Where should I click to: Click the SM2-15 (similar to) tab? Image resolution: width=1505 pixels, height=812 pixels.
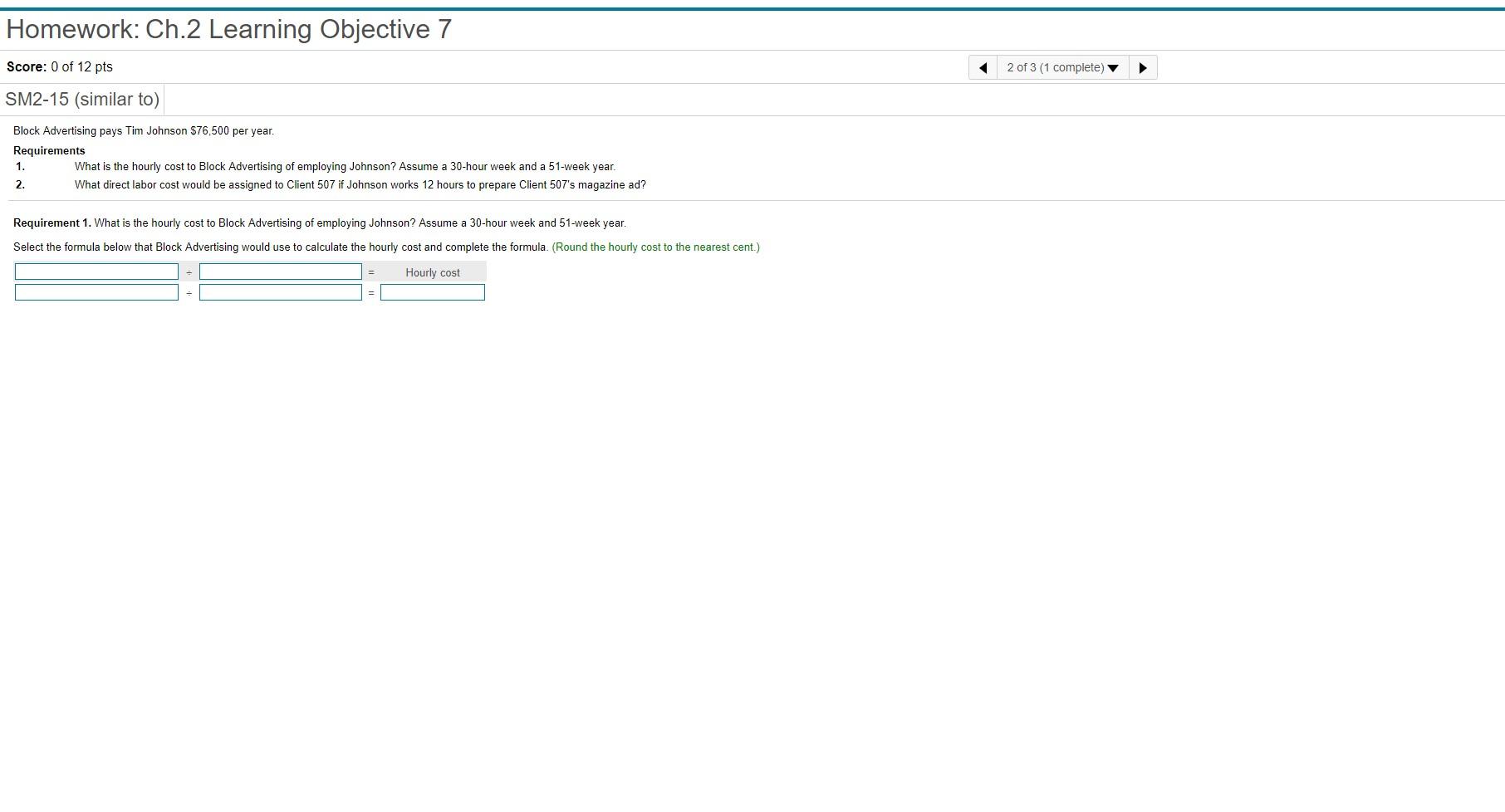point(82,99)
